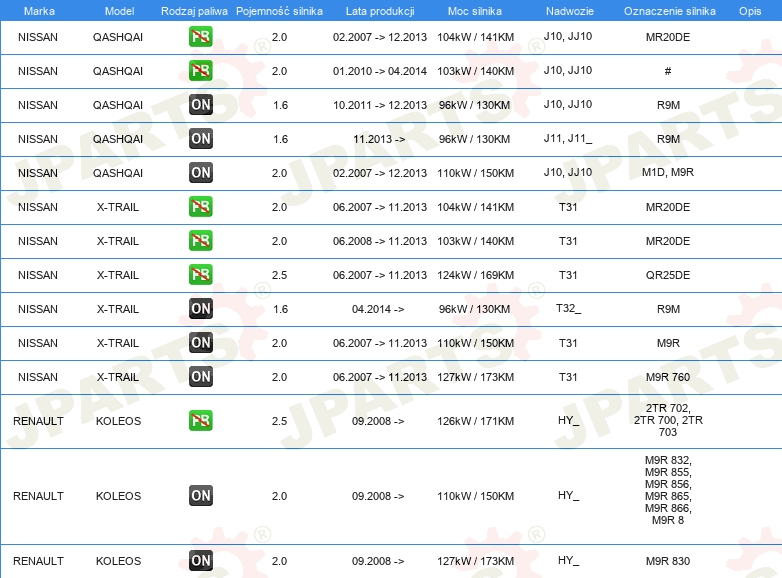Click power value 124kW / 169KM
Image resolution: width=782 pixels, height=578 pixels.
475,275
